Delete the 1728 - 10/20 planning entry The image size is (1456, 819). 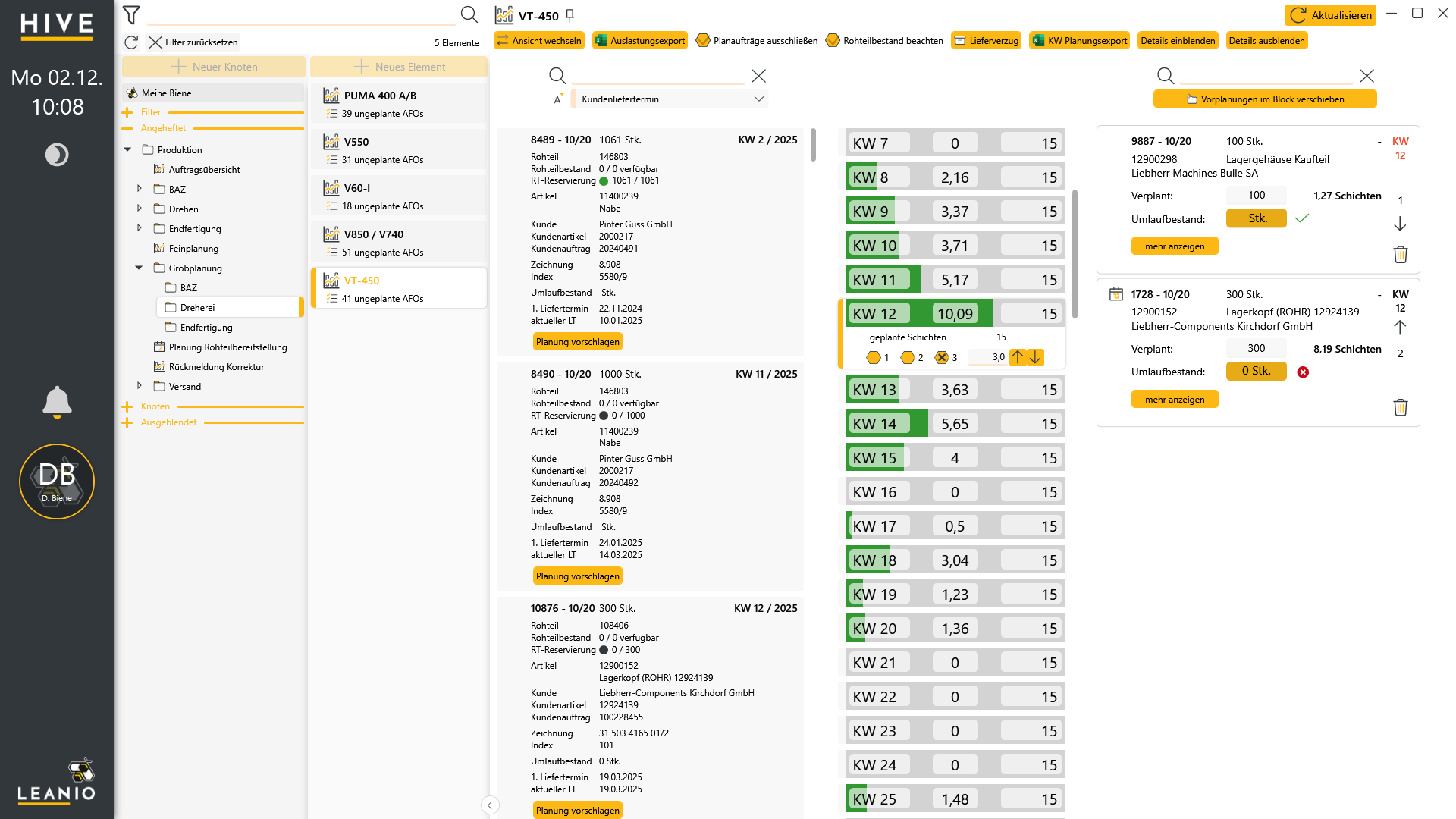pyautogui.click(x=1401, y=408)
